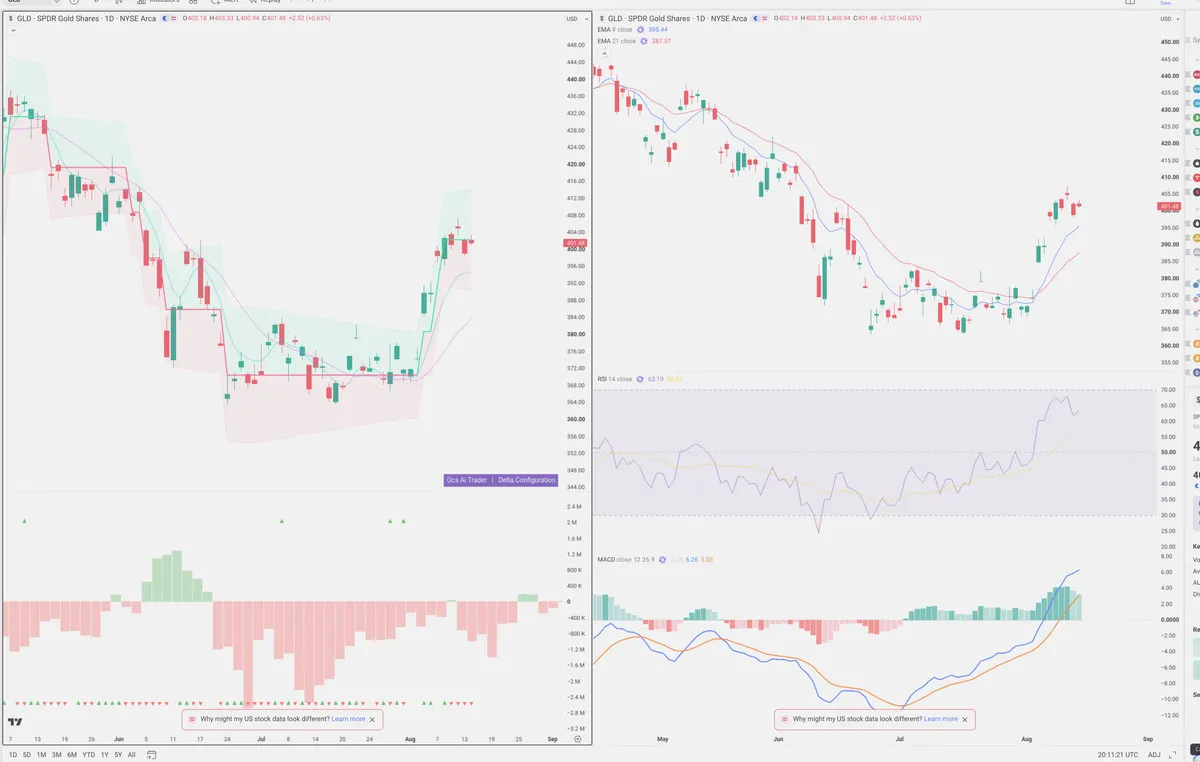
Task: Collapse the indicator legend arrow on right chart
Action: pos(604,53)
